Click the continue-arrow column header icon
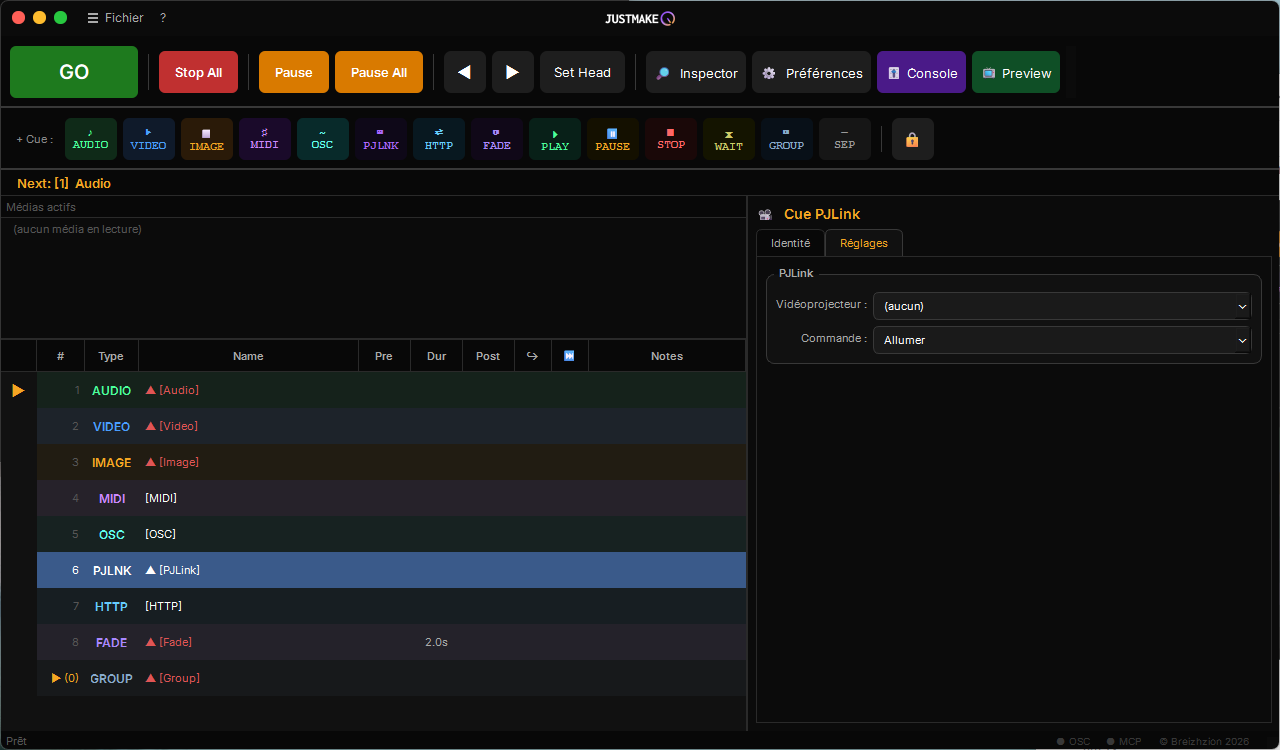Viewport: 1280px width, 750px height. coord(532,356)
